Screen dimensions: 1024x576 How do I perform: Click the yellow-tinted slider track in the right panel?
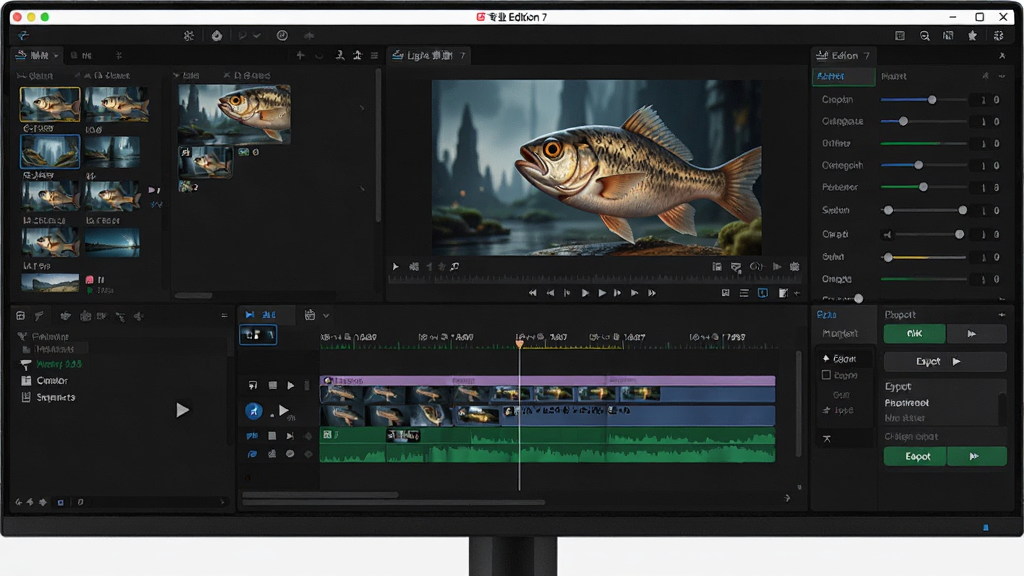[x=923, y=257]
